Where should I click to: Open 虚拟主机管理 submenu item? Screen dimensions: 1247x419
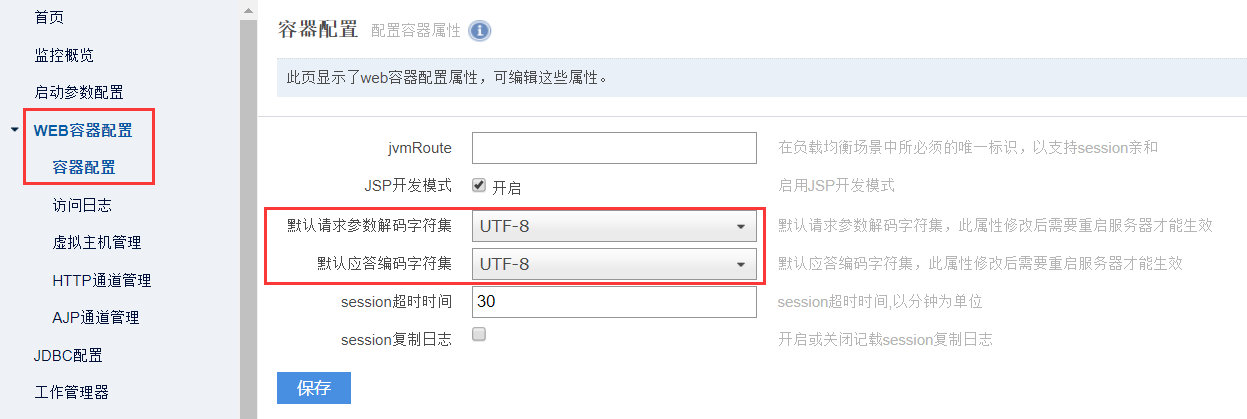(x=96, y=243)
